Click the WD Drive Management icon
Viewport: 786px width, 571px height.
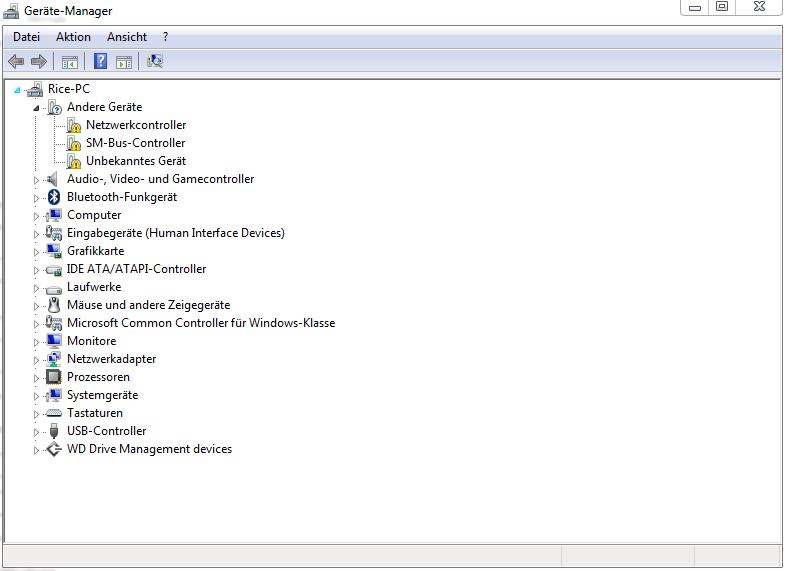[54, 449]
